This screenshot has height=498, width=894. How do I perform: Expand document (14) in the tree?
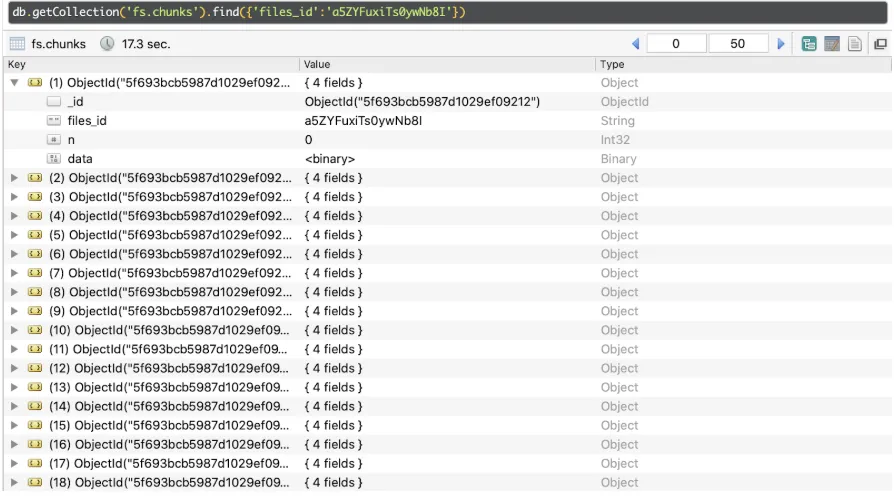(x=15, y=406)
